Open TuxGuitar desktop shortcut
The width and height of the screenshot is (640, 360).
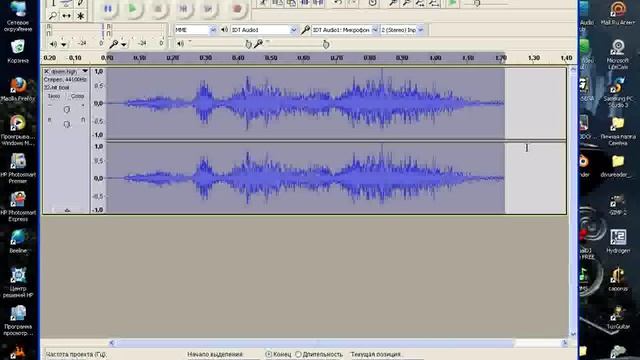coord(617,318)
